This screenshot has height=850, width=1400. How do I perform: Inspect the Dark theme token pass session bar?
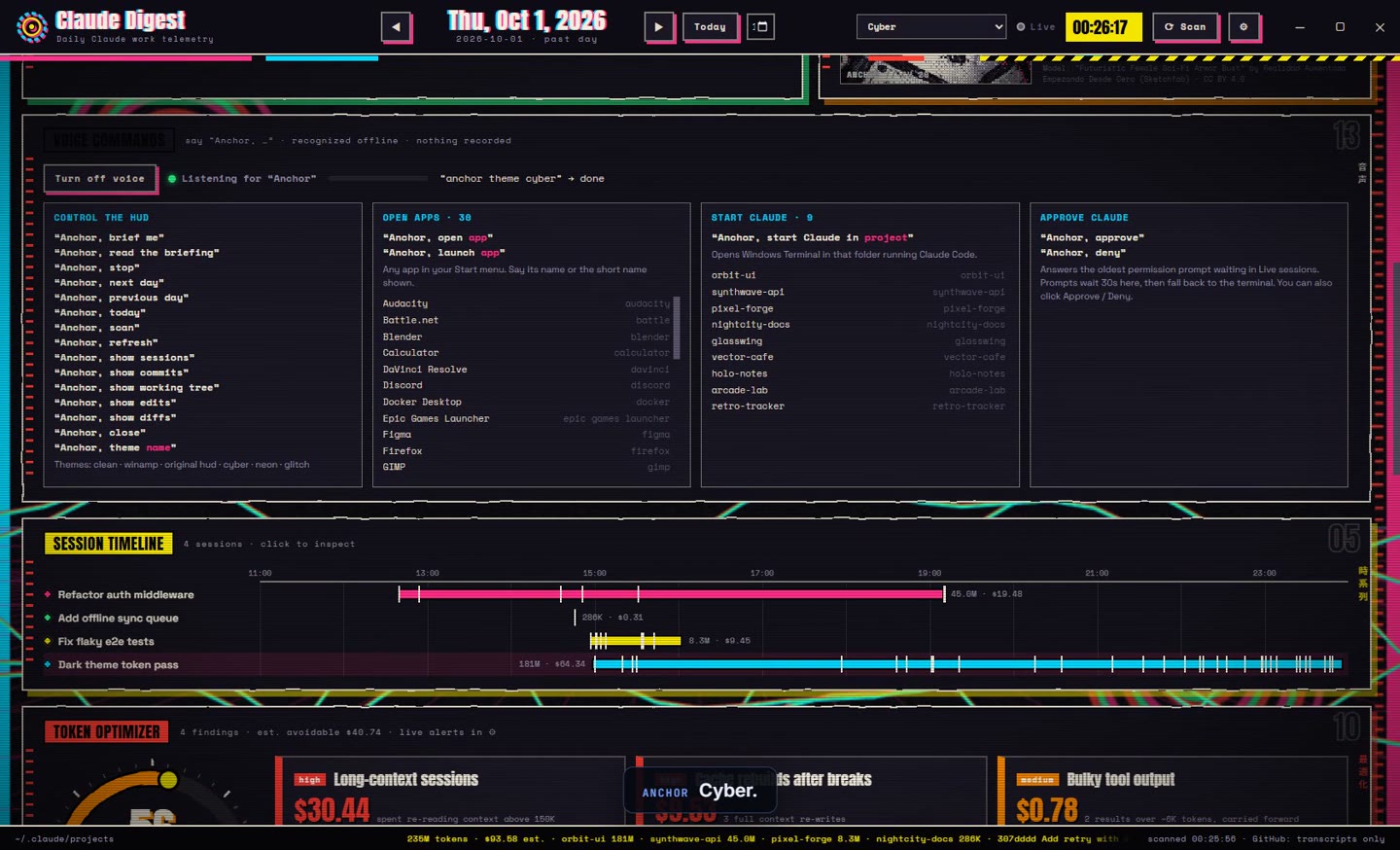(x=968, y=664)
